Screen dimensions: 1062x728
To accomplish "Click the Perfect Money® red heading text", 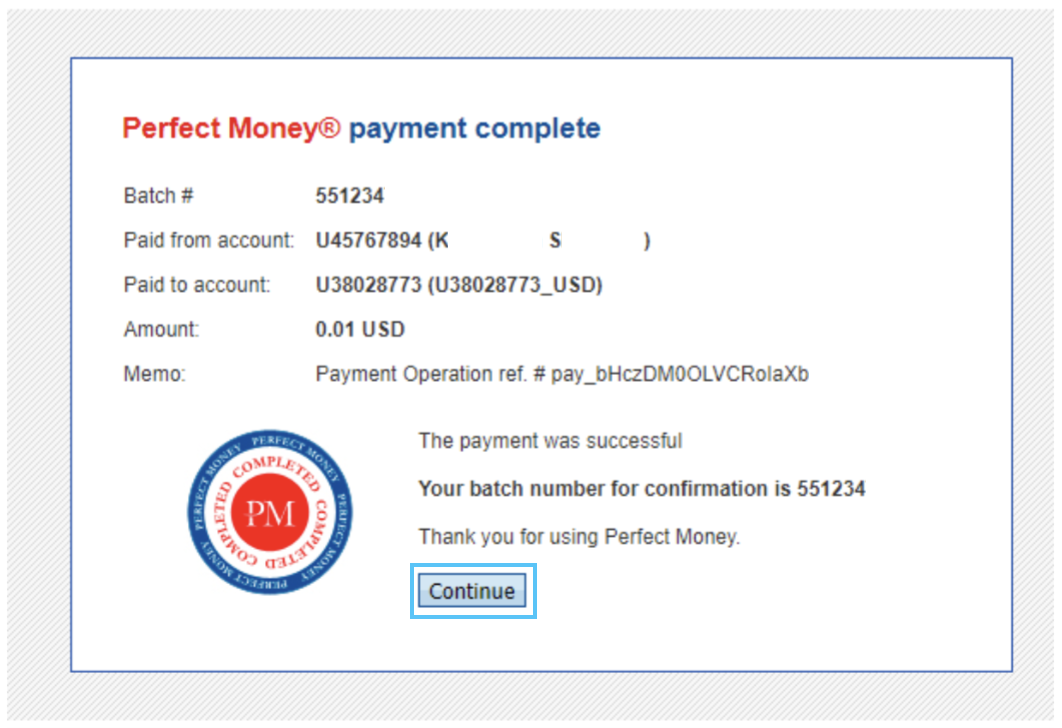I will click(231, 128).
